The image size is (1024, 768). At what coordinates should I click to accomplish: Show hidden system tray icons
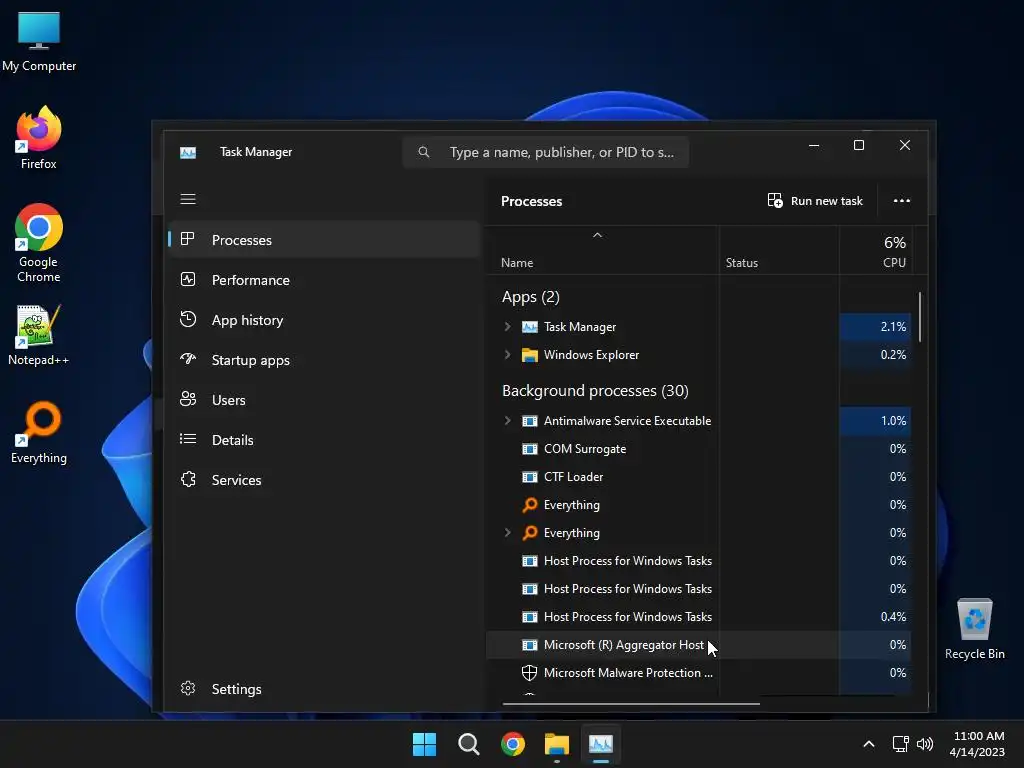(x=869, y=744)
